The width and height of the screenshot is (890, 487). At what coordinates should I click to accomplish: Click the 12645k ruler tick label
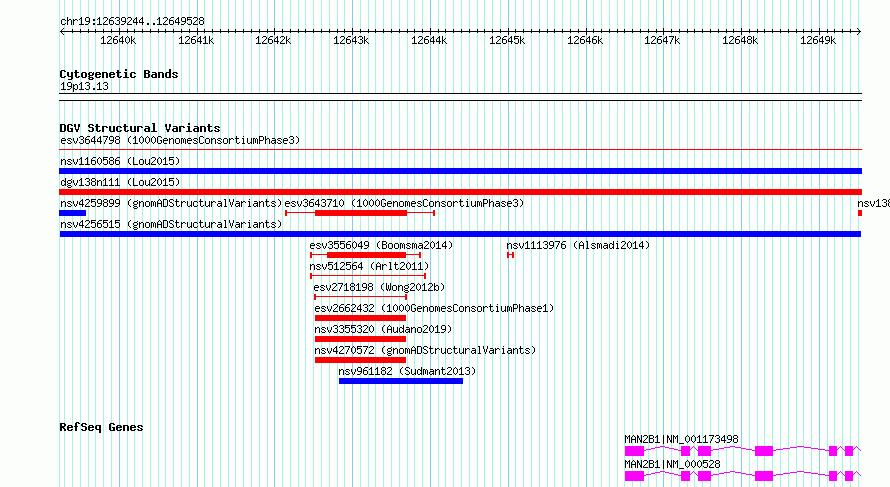pyautogui.click(x=507, y=40)
